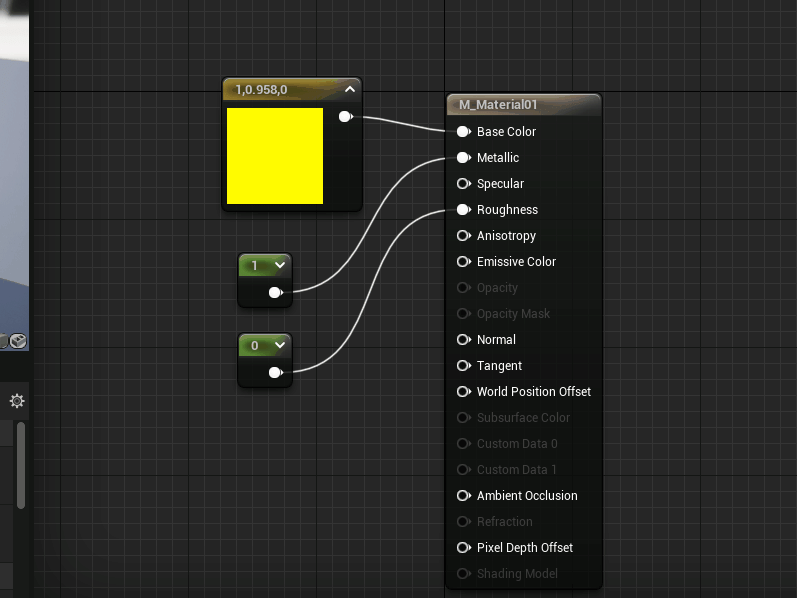Click the disabled Subsurface Color pin
This screenshot has width=797, height=598.
[x=464, y=417]
